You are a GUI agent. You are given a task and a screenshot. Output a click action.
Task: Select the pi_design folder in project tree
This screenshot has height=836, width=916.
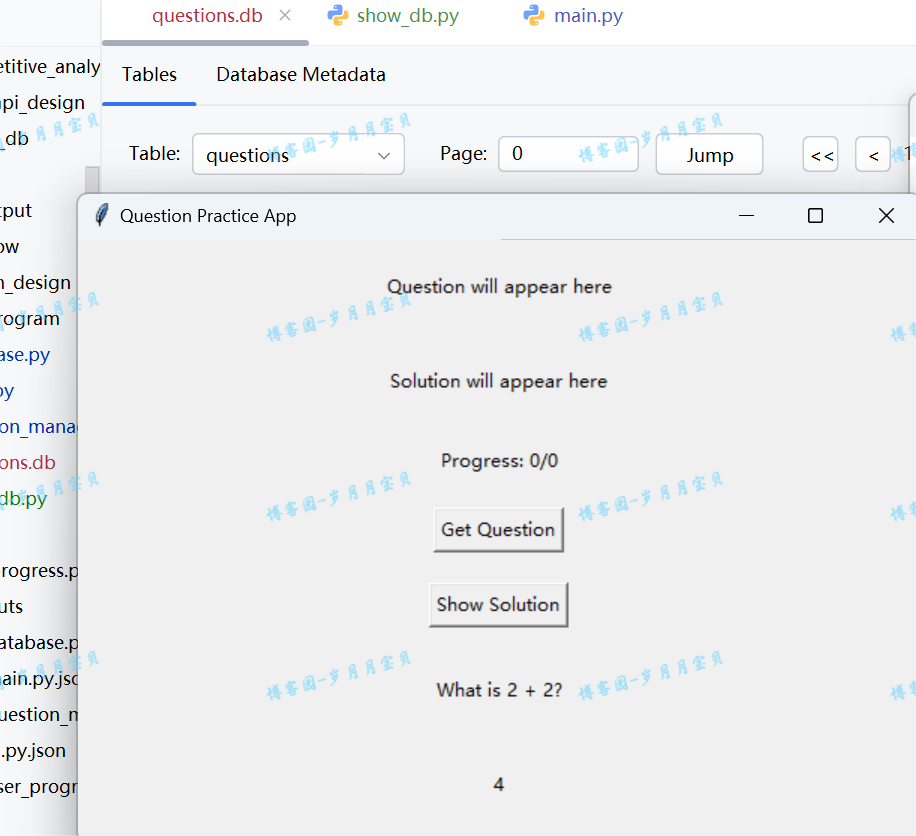(43, 103)
